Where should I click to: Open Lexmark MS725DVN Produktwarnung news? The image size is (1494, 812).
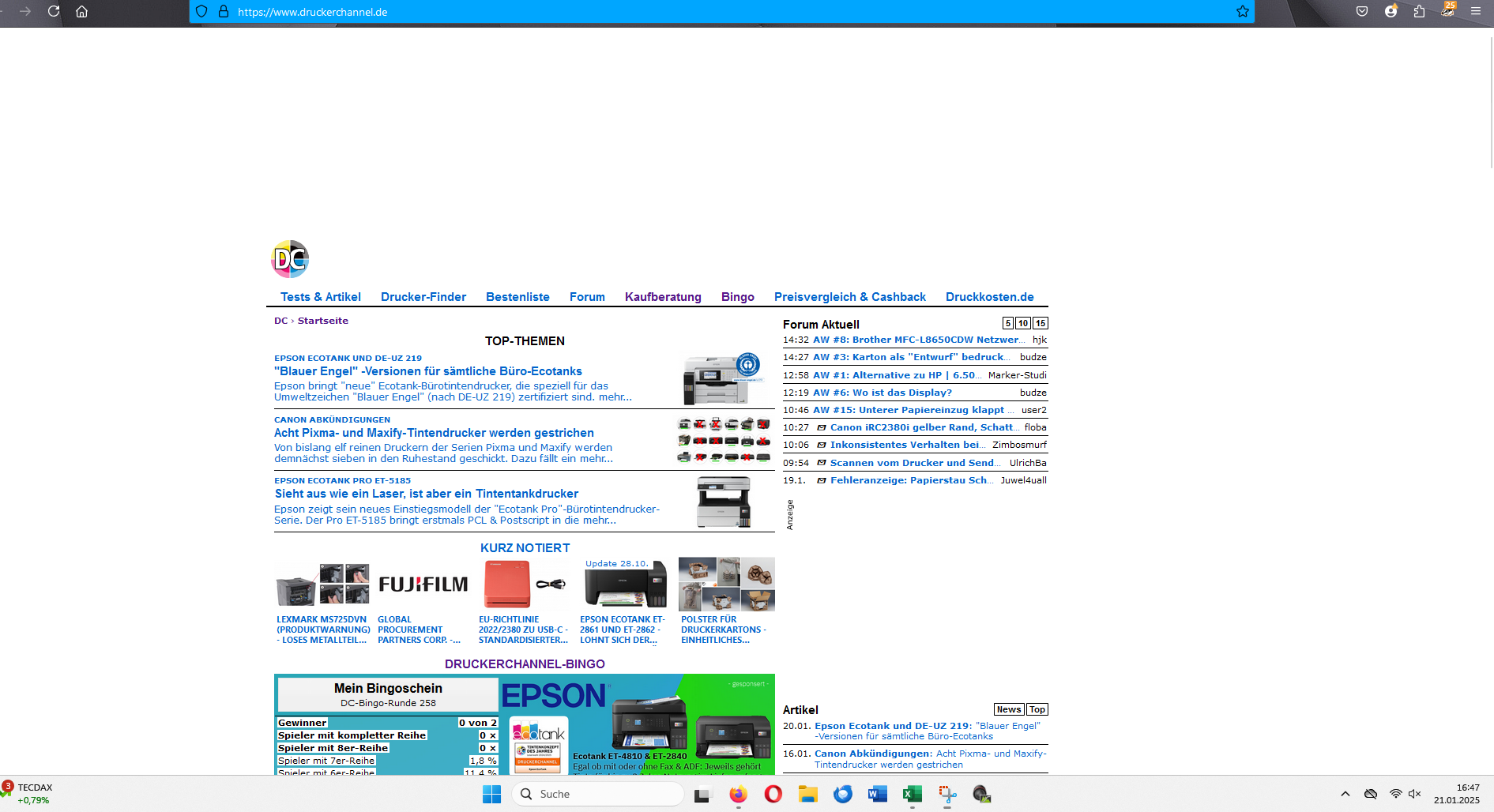click(323, 630)
